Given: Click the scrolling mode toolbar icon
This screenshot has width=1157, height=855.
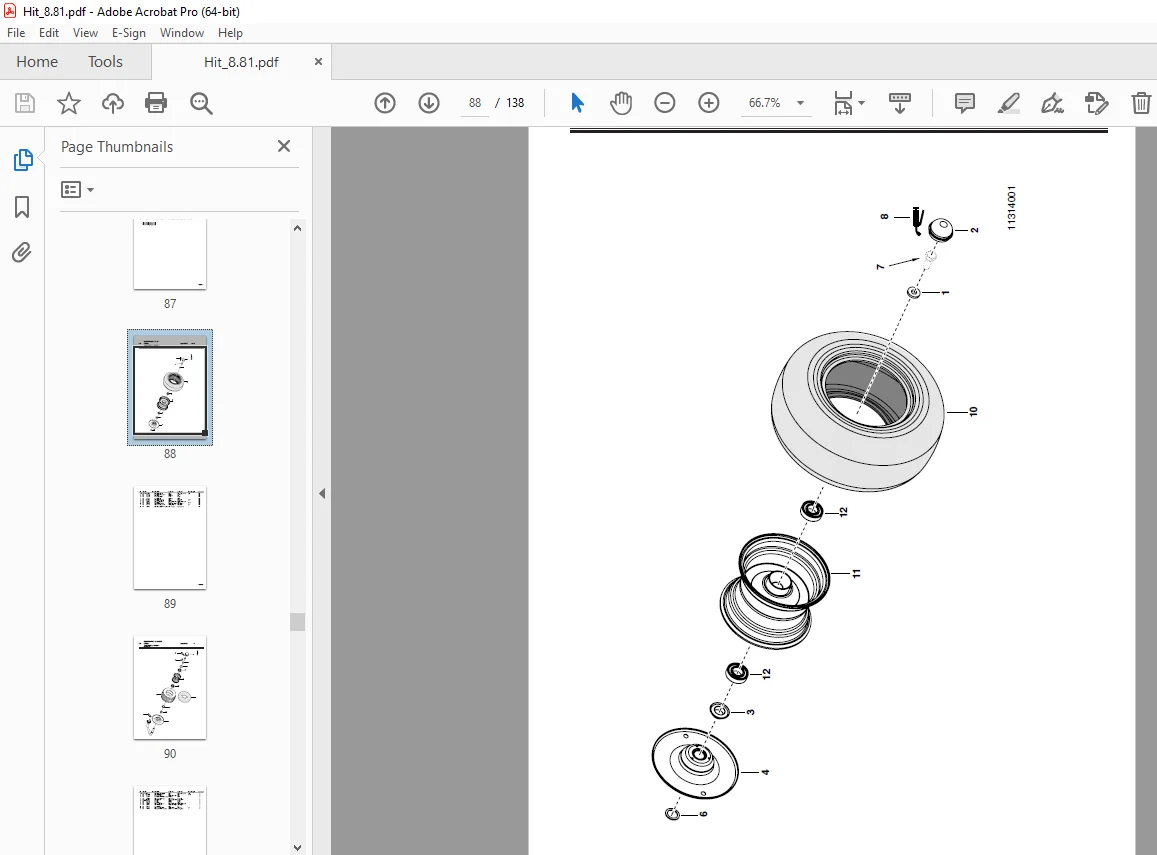Looking at the screenshot, I should (x=899, y=103).
